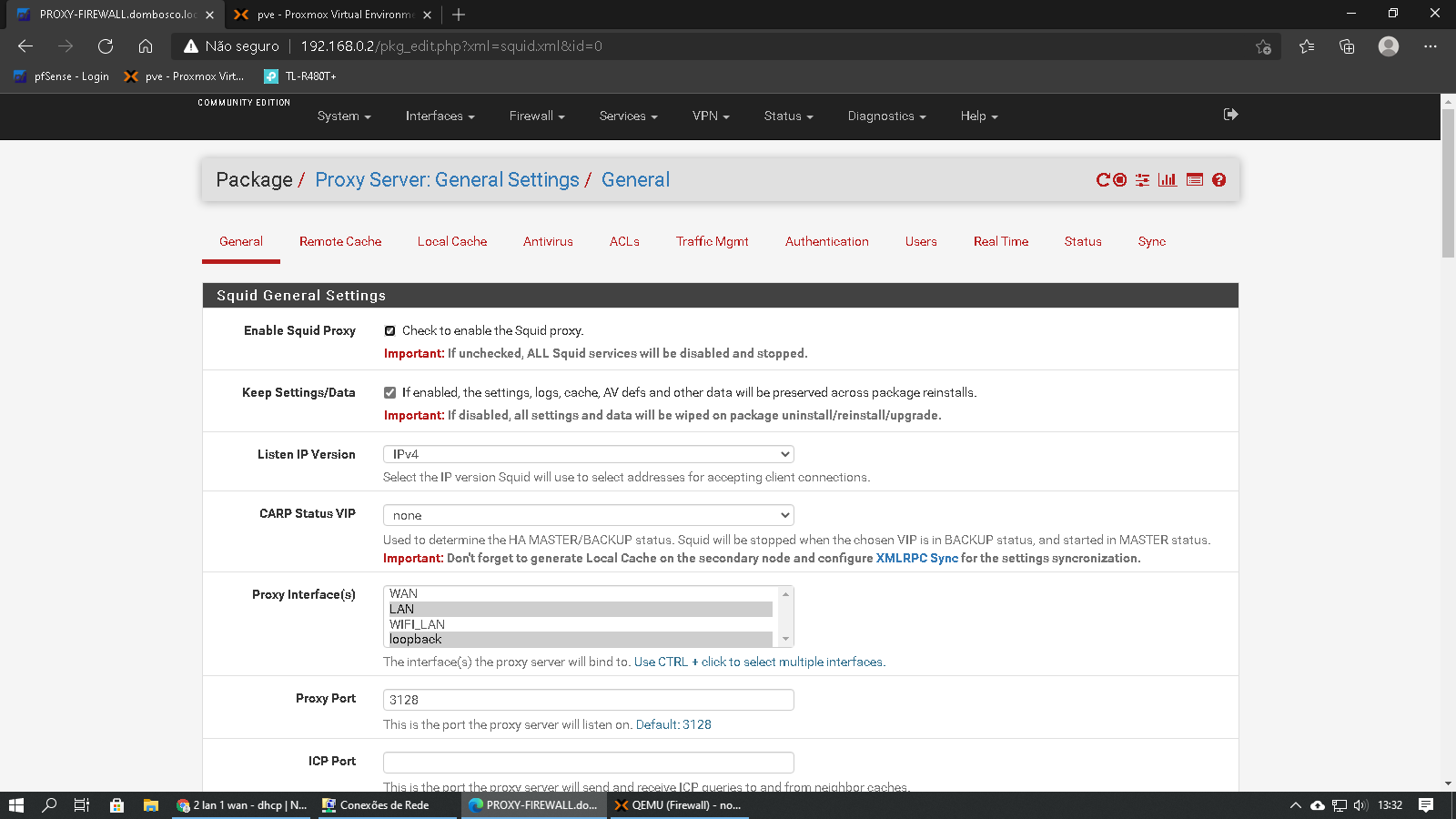Open the Status tab below the breadcrumb
The width and height of the screenshot is (1456, 819).
click(1083, 242)
